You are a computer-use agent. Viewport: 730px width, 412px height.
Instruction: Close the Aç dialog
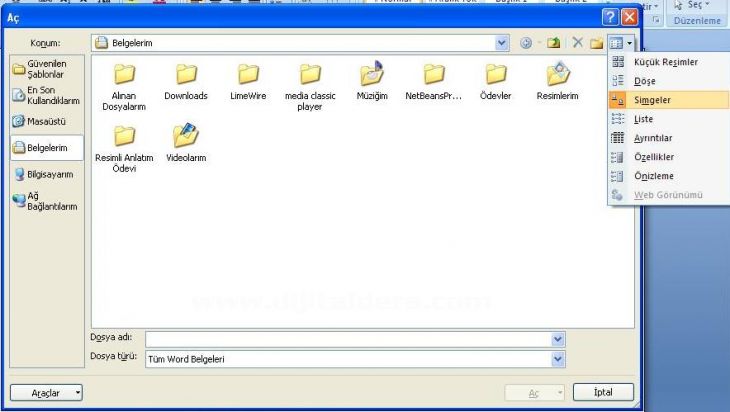click(x=629, y=17)
